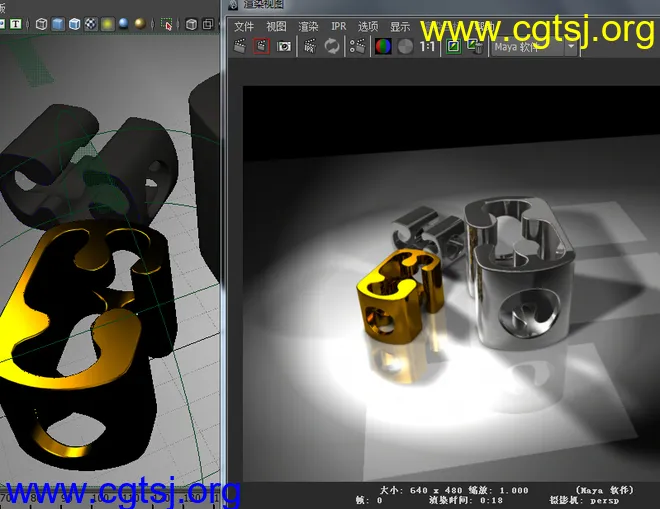Open the Maya 软件 renderer dropdown

535,47
